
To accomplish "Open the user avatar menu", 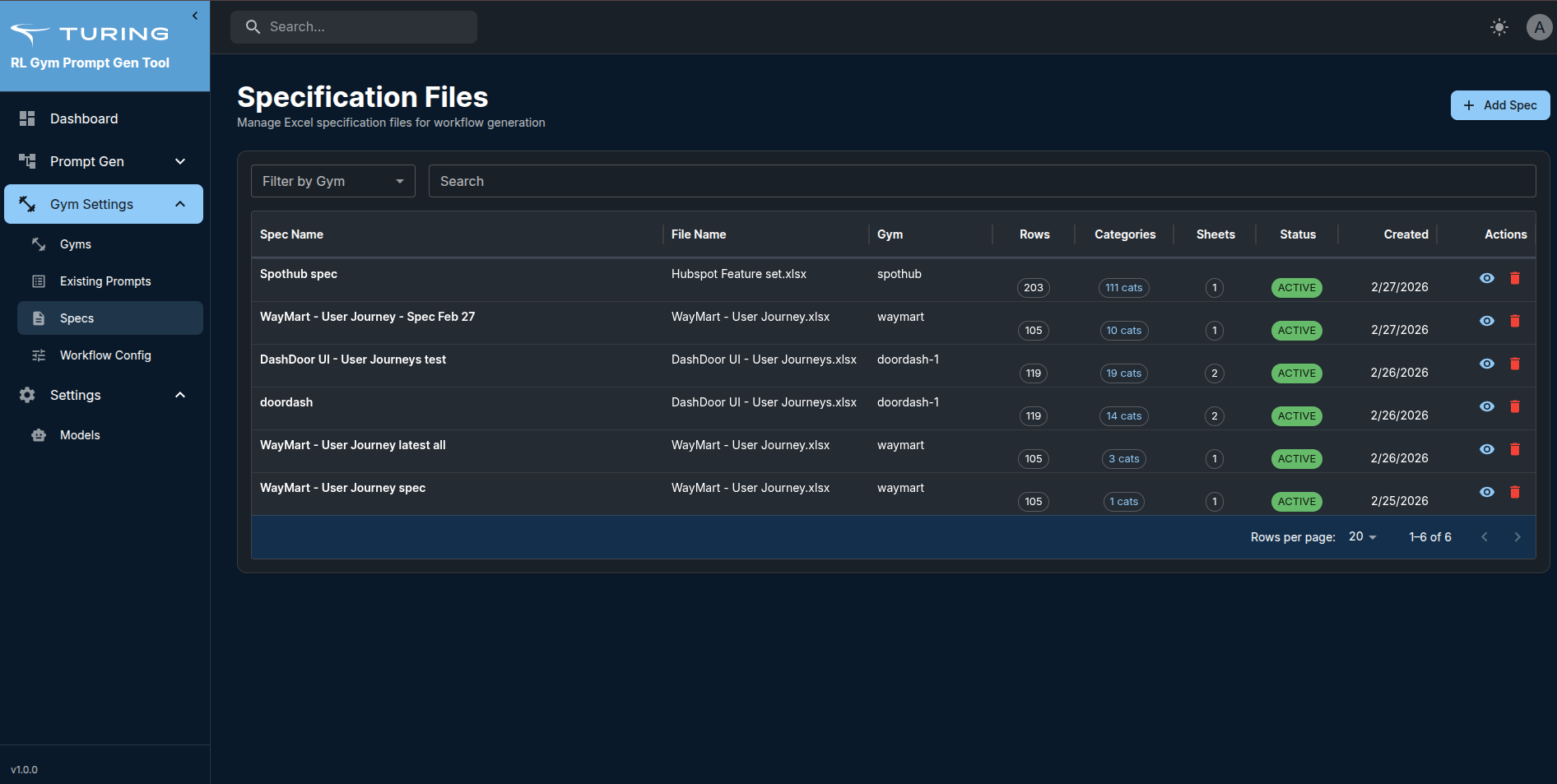I will tap(1538, 27).
